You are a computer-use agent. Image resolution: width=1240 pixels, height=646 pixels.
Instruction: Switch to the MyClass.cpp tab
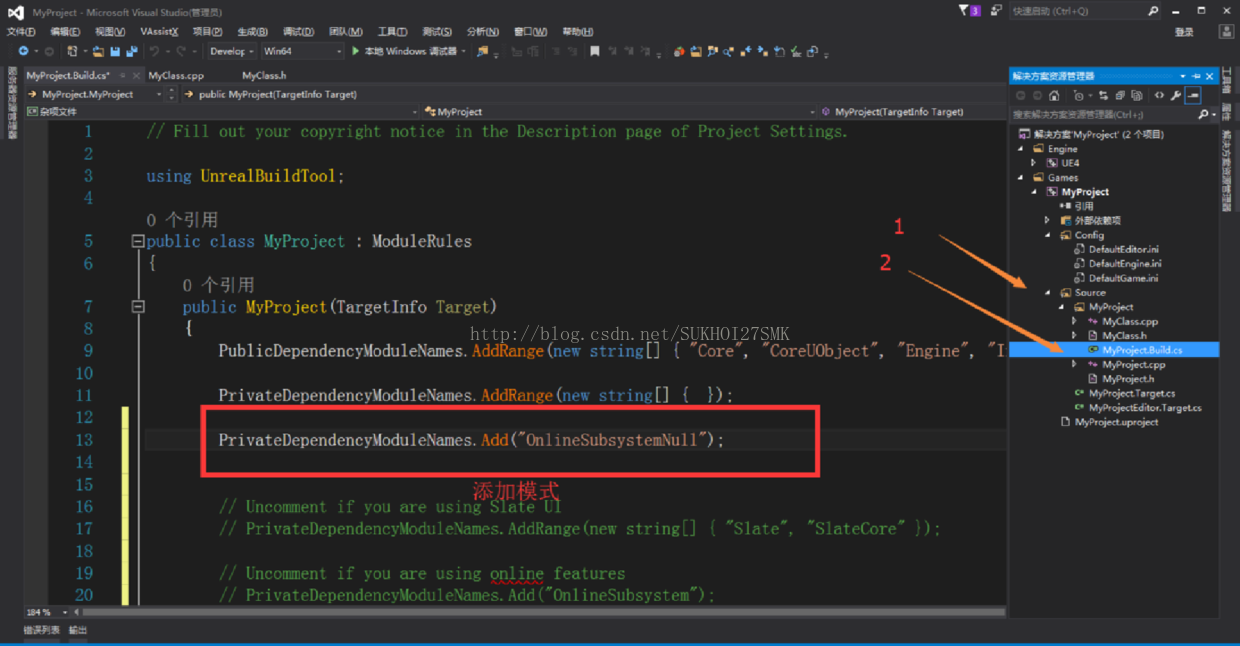coord(176,75)
